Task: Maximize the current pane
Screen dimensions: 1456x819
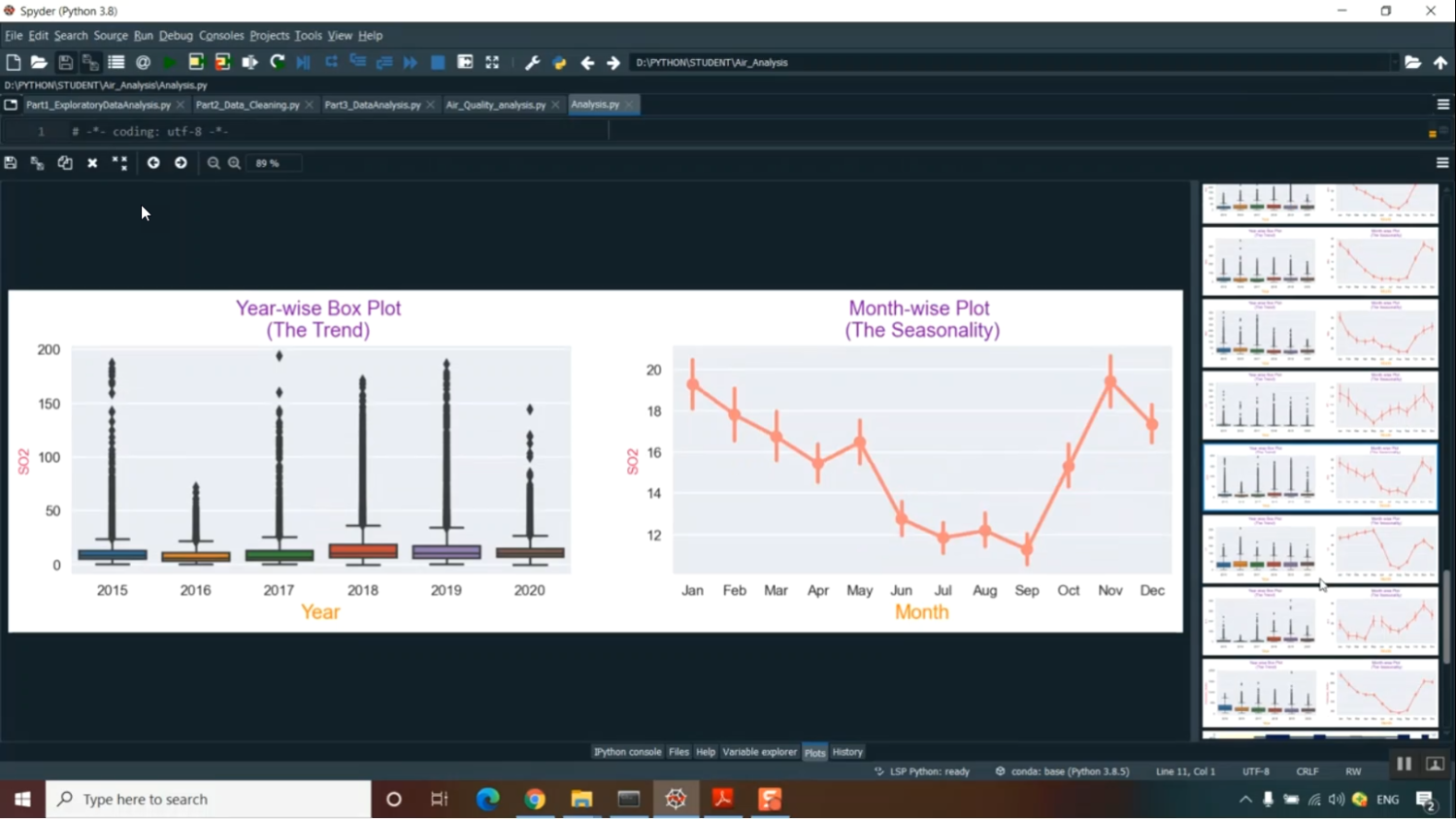Action: [492, 62]
